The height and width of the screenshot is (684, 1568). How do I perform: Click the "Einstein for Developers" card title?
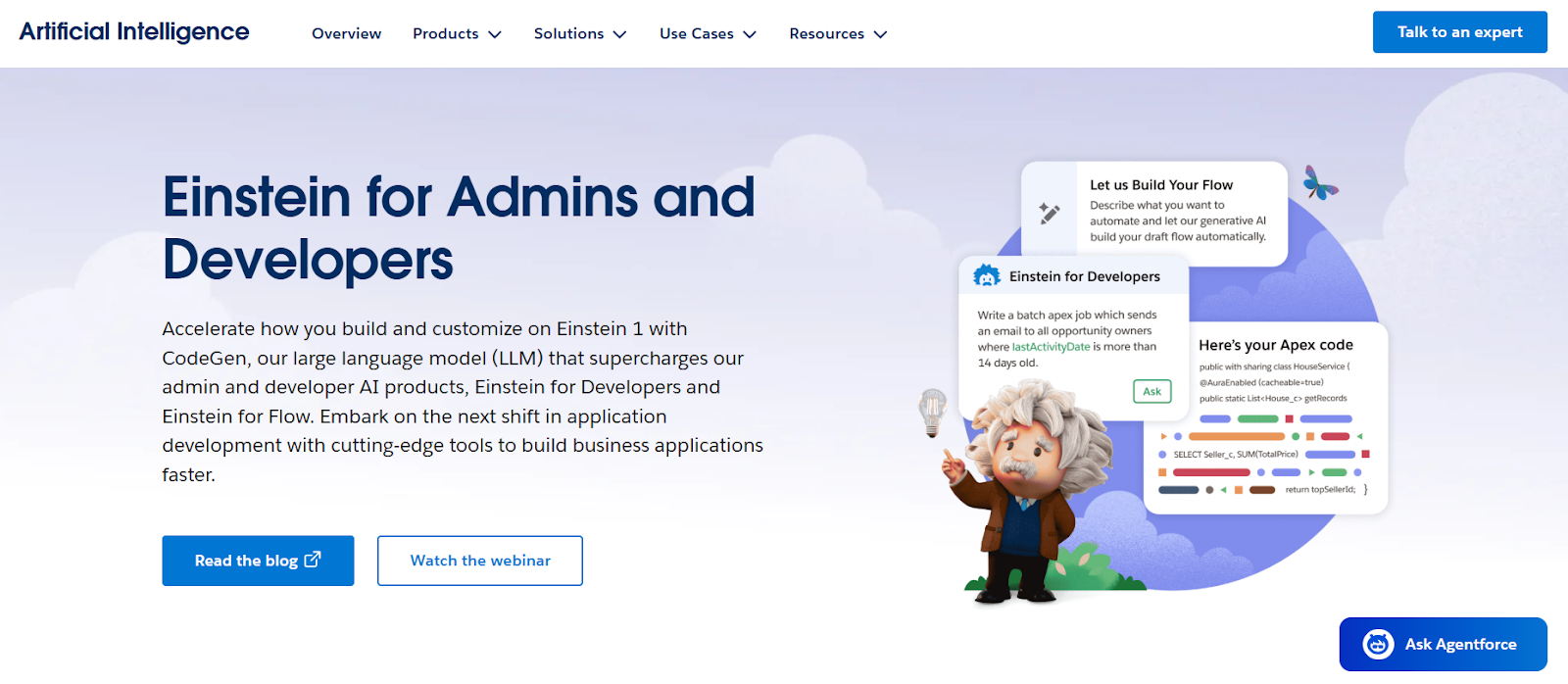click(1085, 276)
